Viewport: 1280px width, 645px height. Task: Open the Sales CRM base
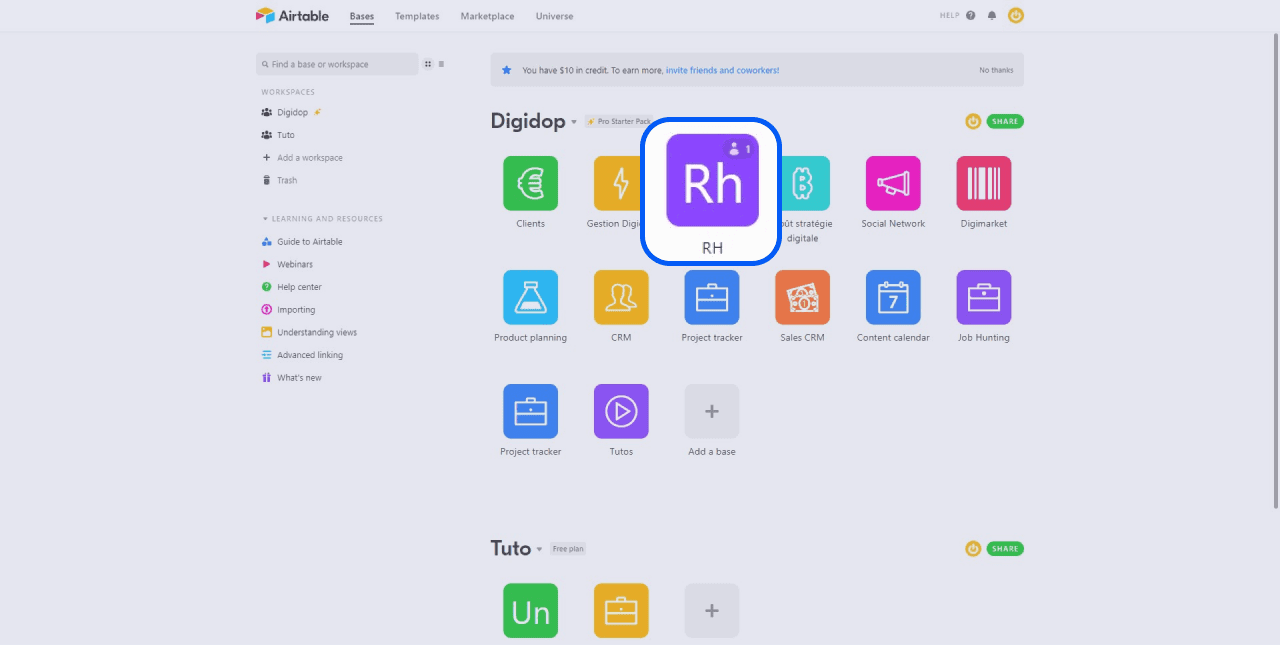802,297
